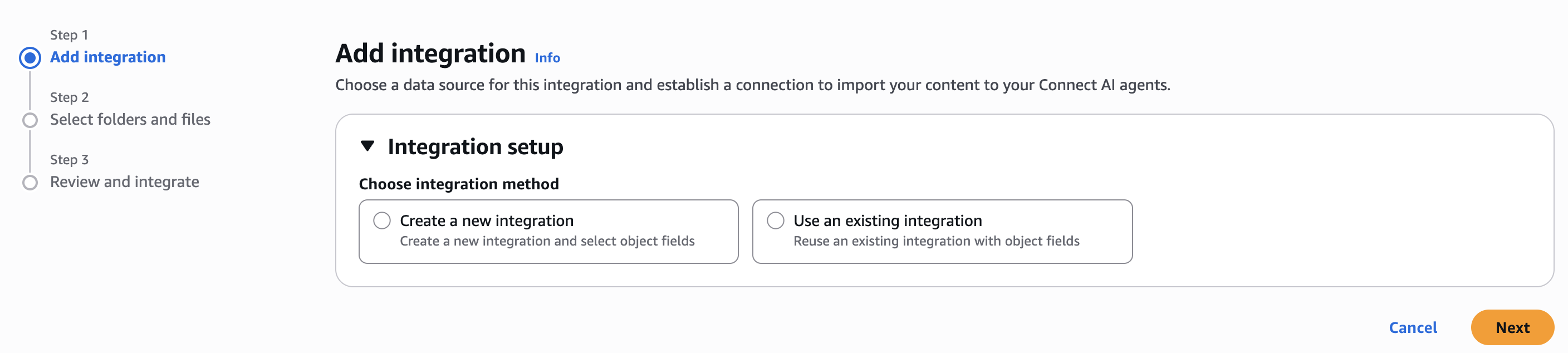Click the Use an existing integration label
This screenshot has width=1568, height=353.
pos(888,221)
